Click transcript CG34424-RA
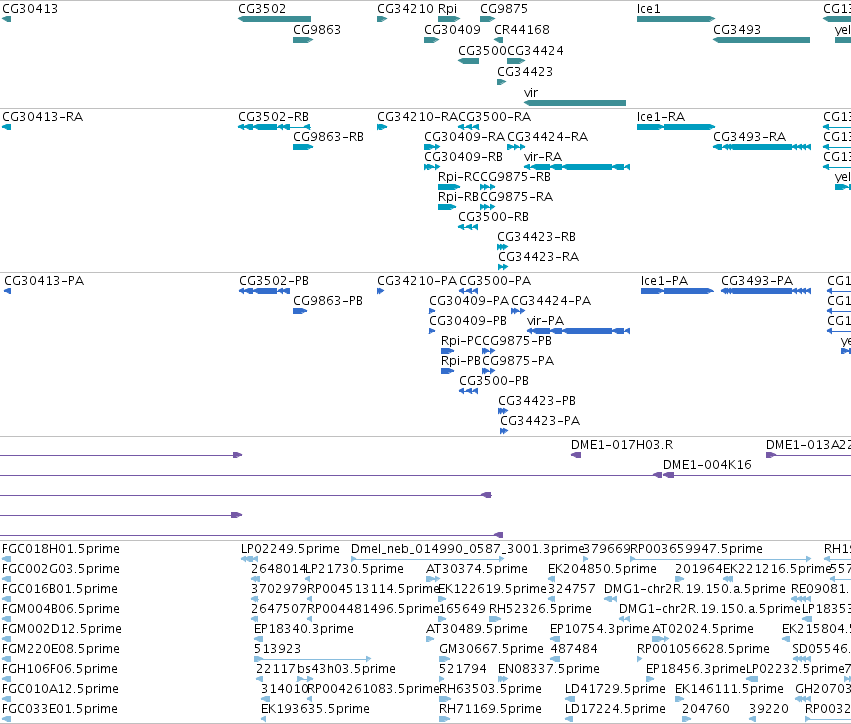This screenshot has height=724, width=851. (548, 137)
